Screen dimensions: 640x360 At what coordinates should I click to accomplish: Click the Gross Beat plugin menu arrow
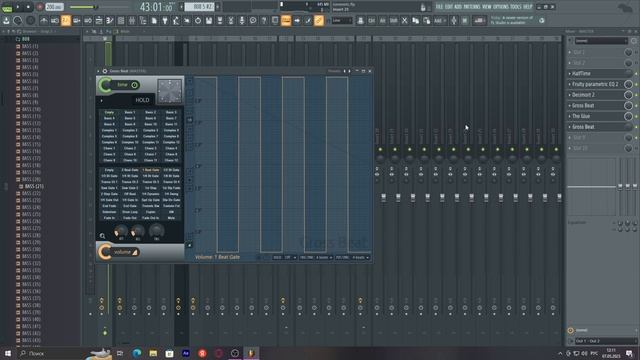(98, 71)
